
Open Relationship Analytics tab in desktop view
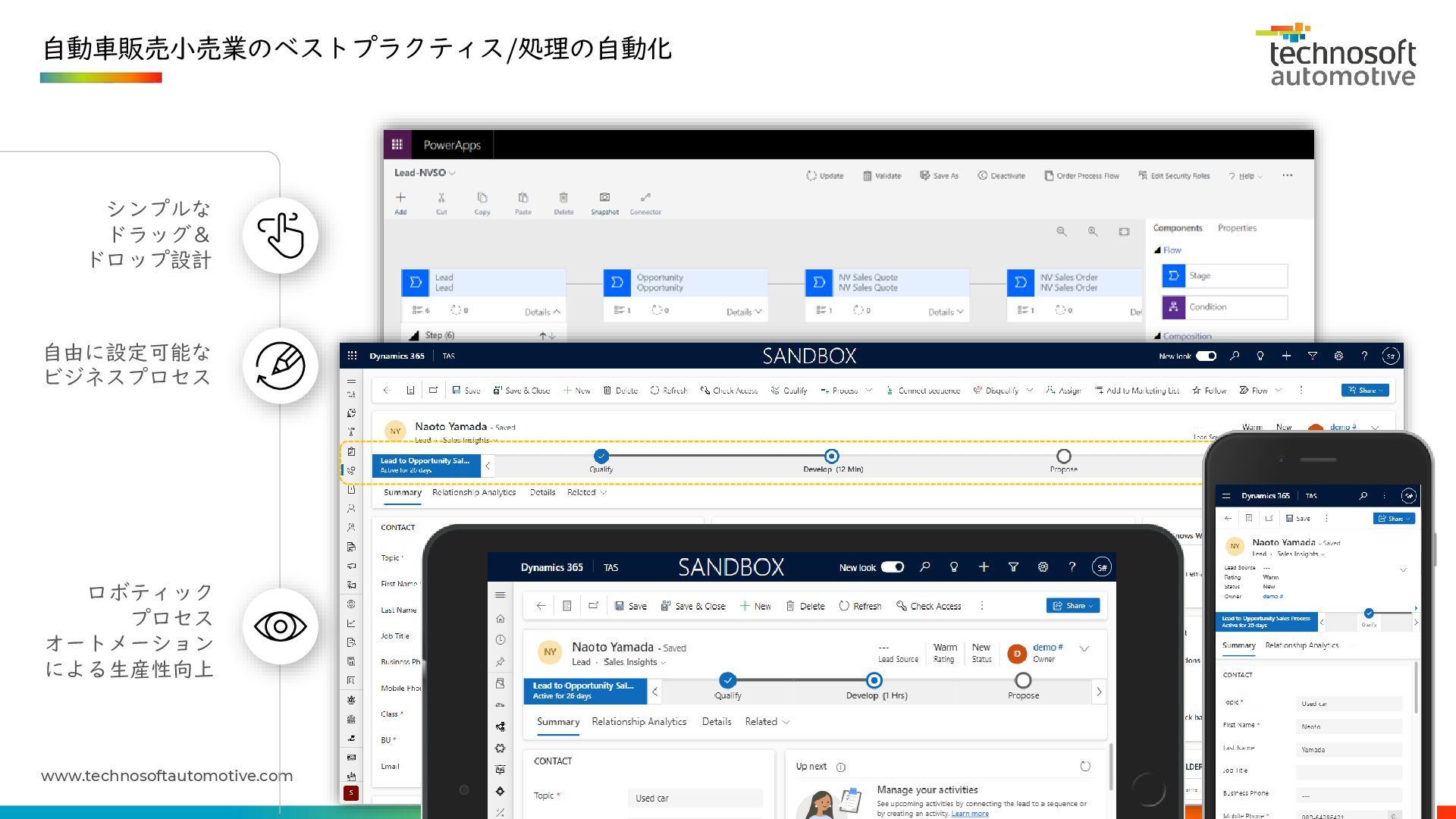[474, 493]
